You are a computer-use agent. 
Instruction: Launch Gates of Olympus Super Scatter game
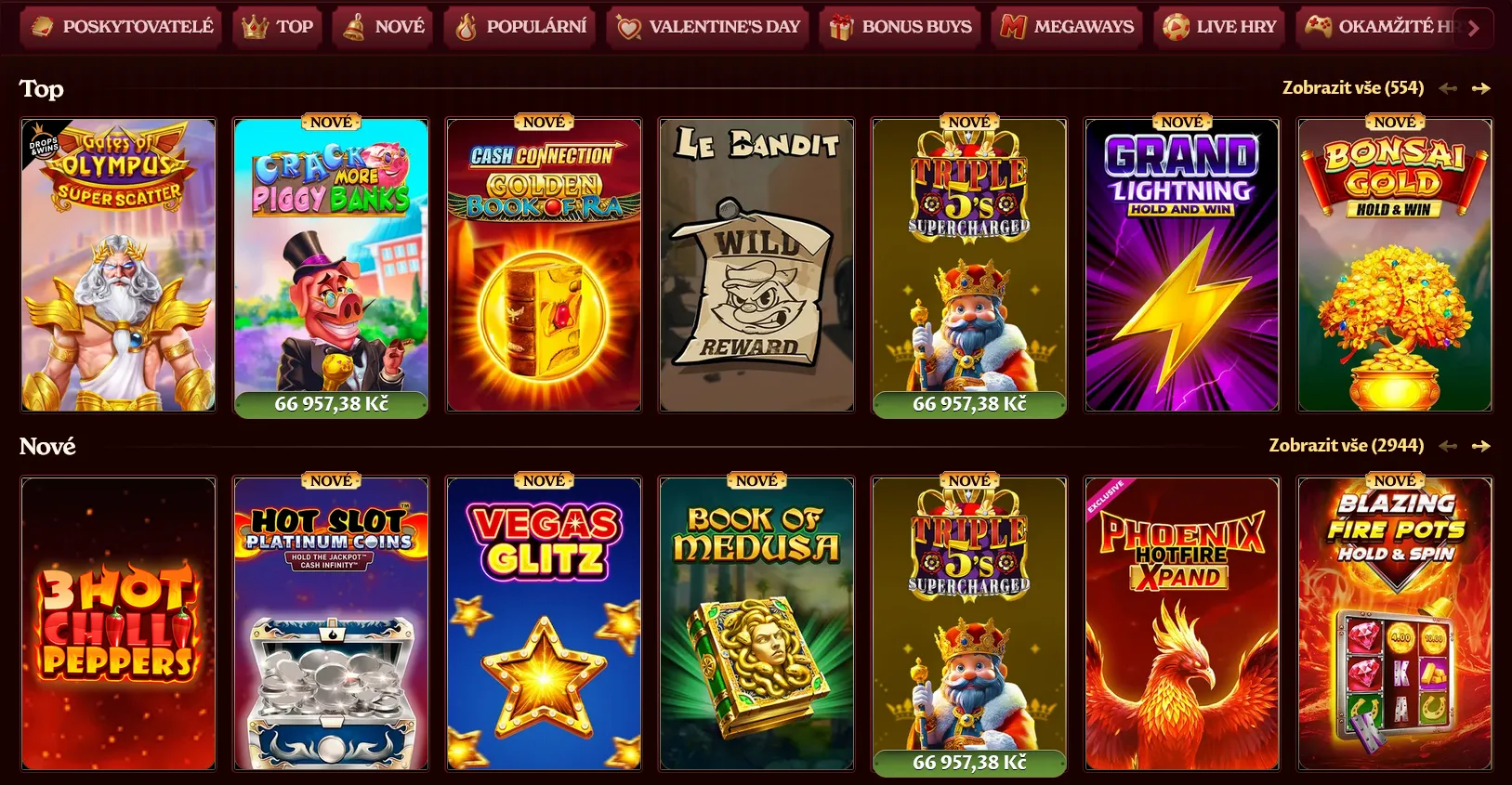point(118,265)
